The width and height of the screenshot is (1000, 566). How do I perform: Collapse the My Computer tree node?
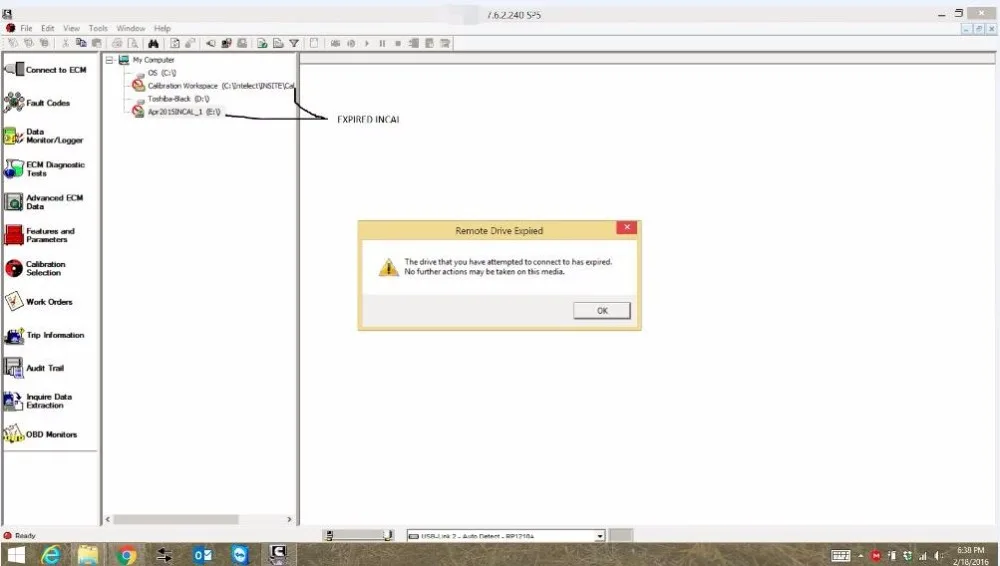(109, 60)
